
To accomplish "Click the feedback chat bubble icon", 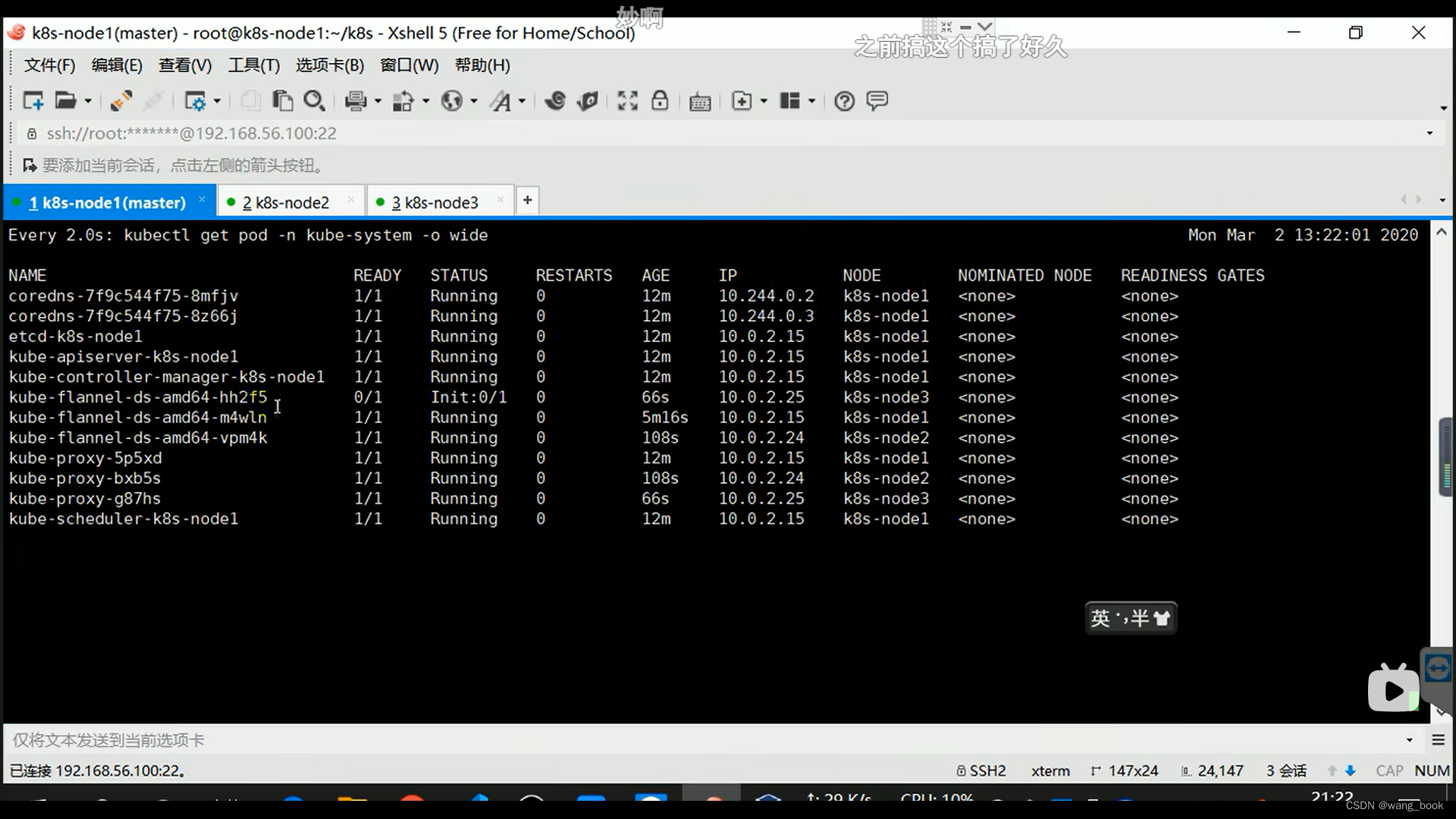I will tap(877, 101).
